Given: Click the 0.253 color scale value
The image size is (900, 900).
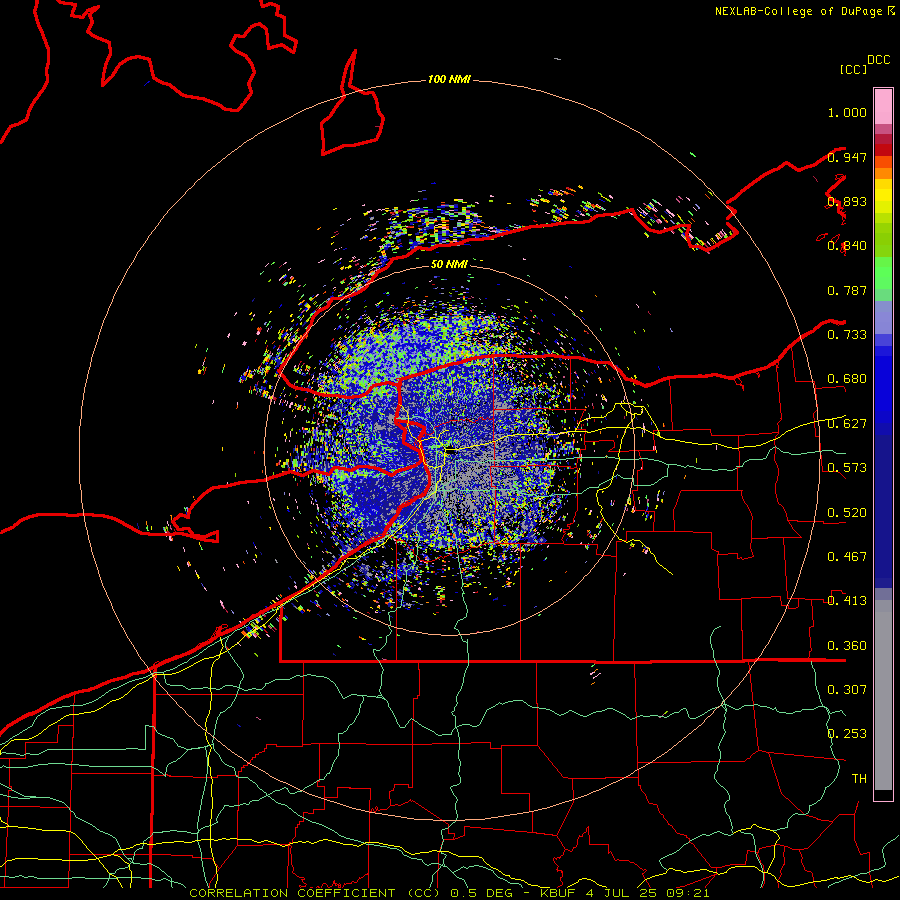Looking at the screenshot, I should [x=847, y=734].
